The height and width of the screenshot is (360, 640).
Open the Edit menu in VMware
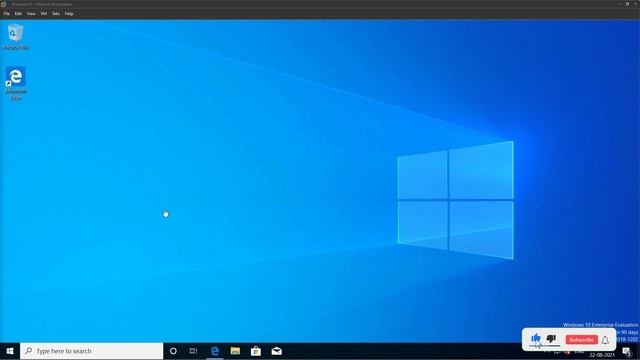[18, 13]
